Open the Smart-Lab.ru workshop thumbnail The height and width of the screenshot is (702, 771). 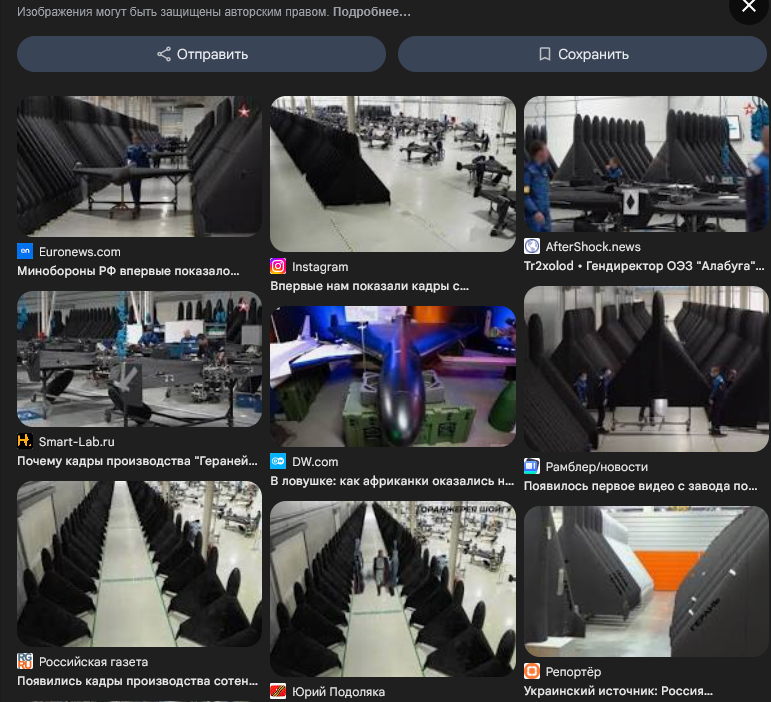click(140, 359)
